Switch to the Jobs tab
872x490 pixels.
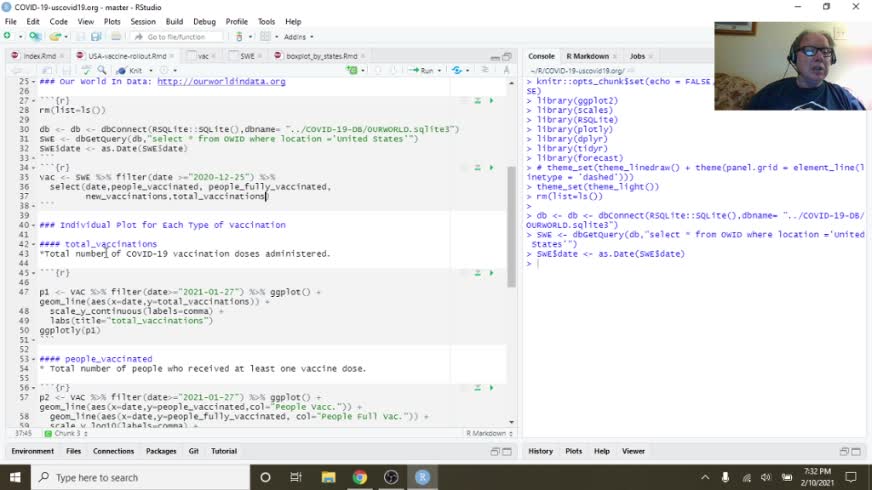pos(637,56)
